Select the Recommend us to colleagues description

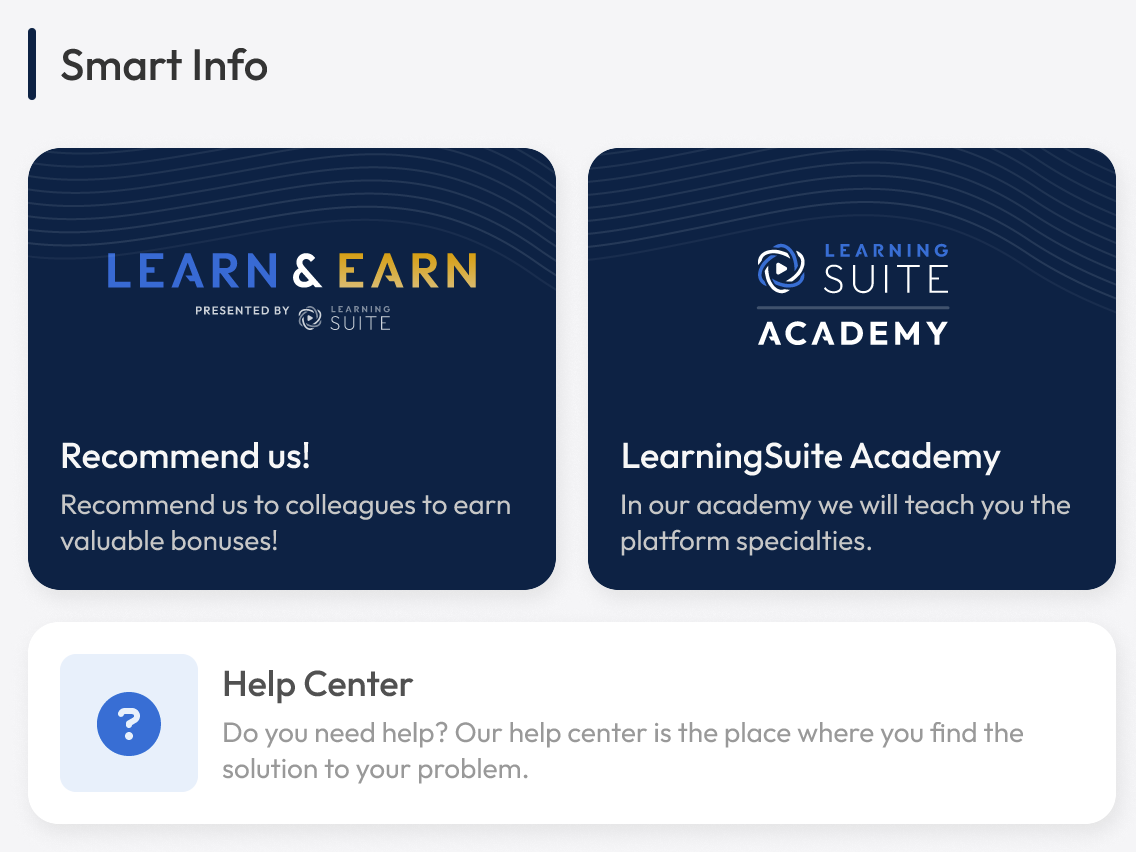pyautogui.click(x=285, y=523)
